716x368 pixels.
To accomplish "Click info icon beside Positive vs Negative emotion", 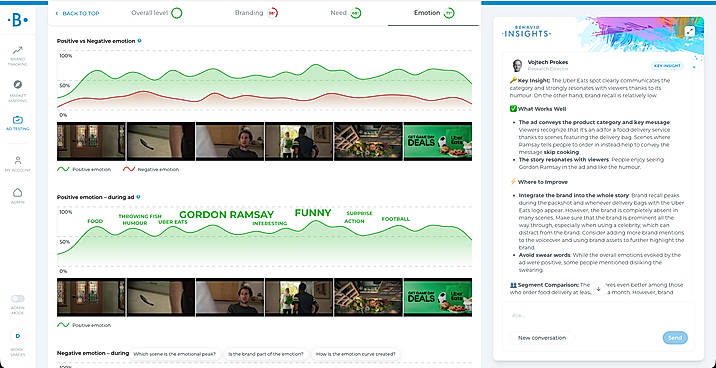I will click(139, 41).
